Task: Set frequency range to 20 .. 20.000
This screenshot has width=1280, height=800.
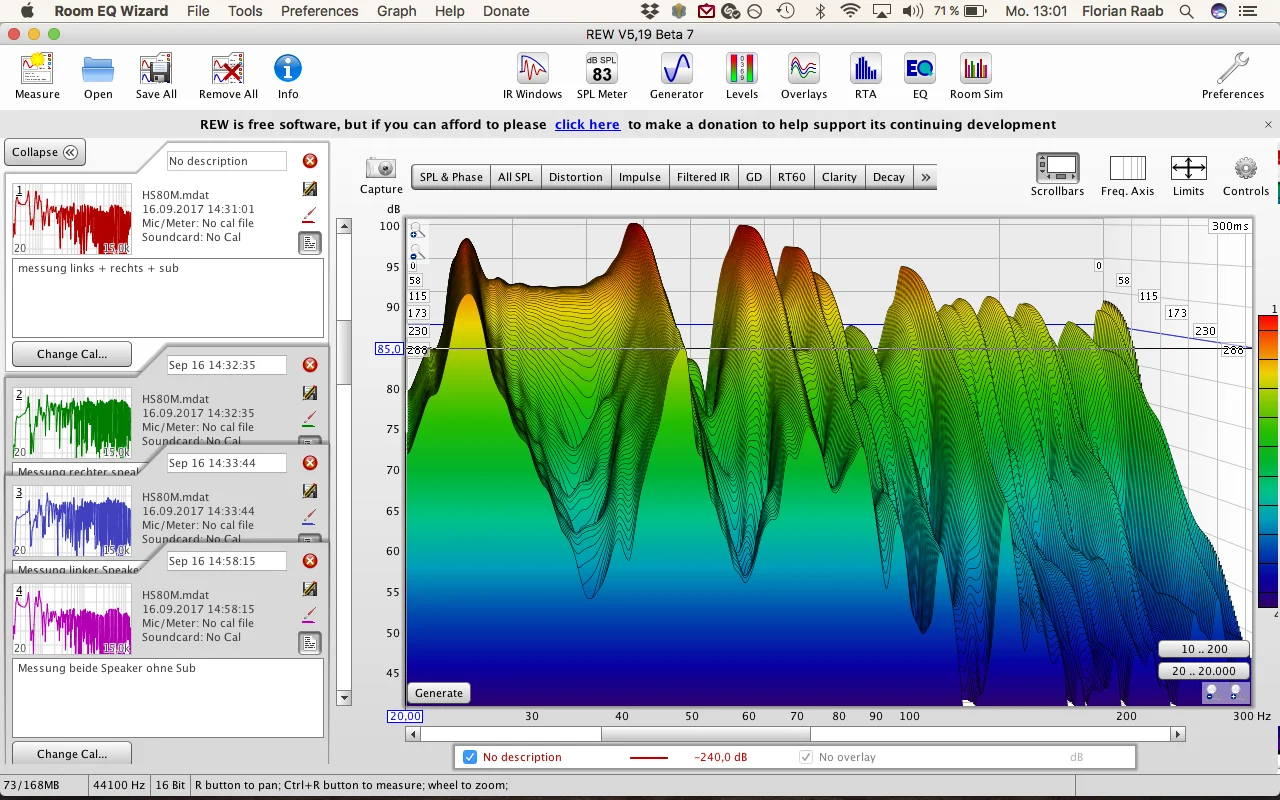Action: 1204,671
